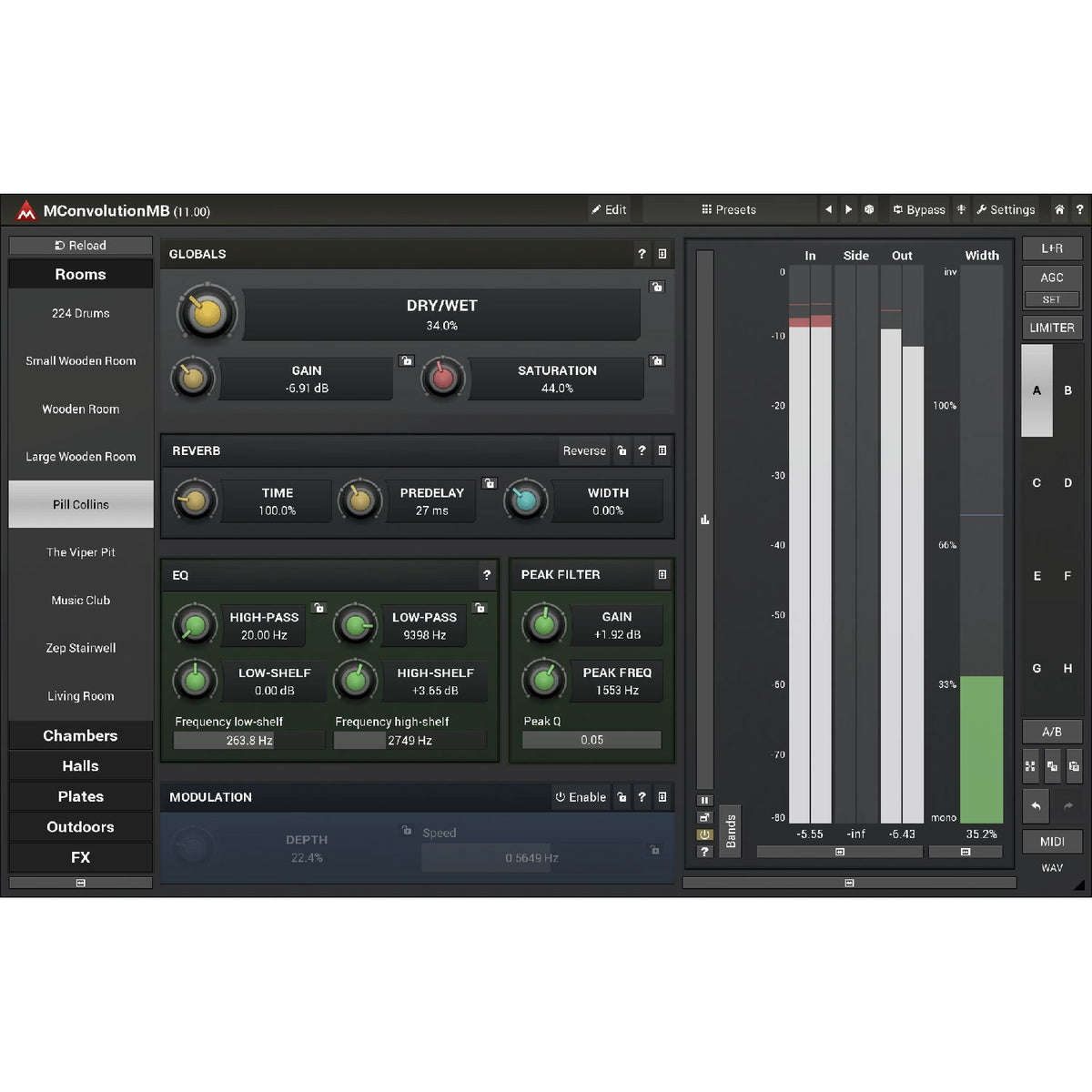1092x1092 pixels.
Task: Expand the Rooms category
Action: point(81,274)
